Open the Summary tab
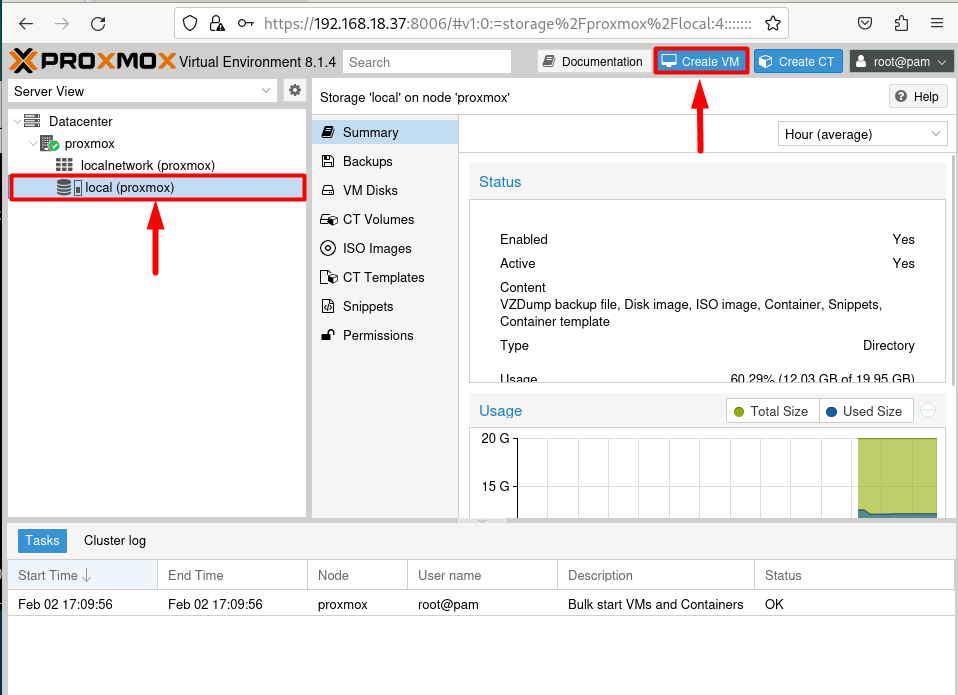 click(385, 132)
